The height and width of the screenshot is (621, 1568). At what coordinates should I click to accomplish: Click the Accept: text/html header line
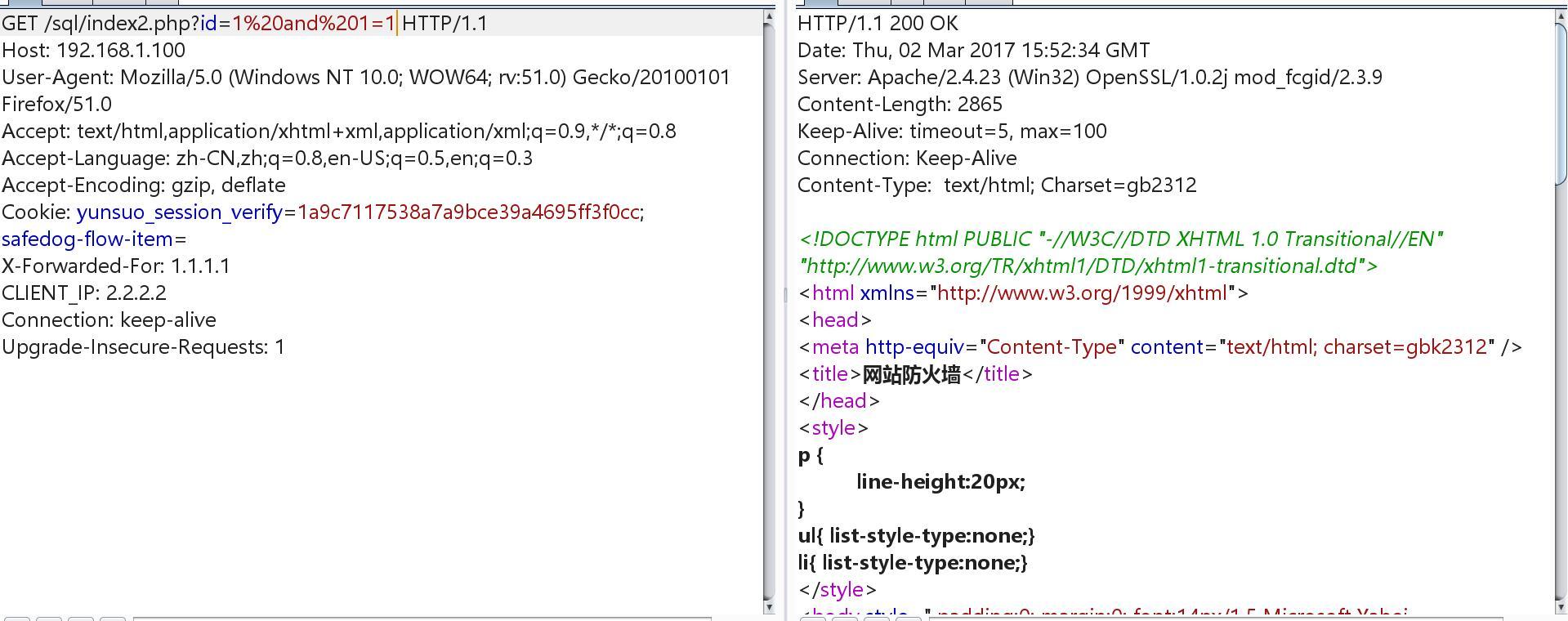(339, 131)
